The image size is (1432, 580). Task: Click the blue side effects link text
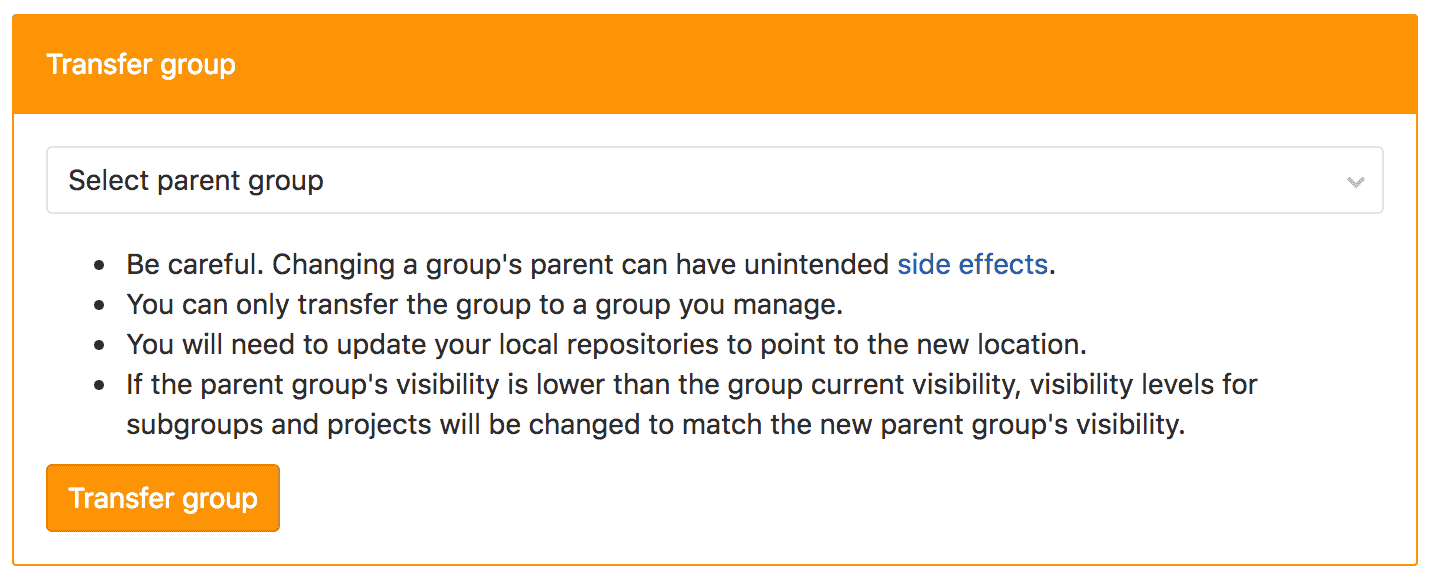(971, 264)
